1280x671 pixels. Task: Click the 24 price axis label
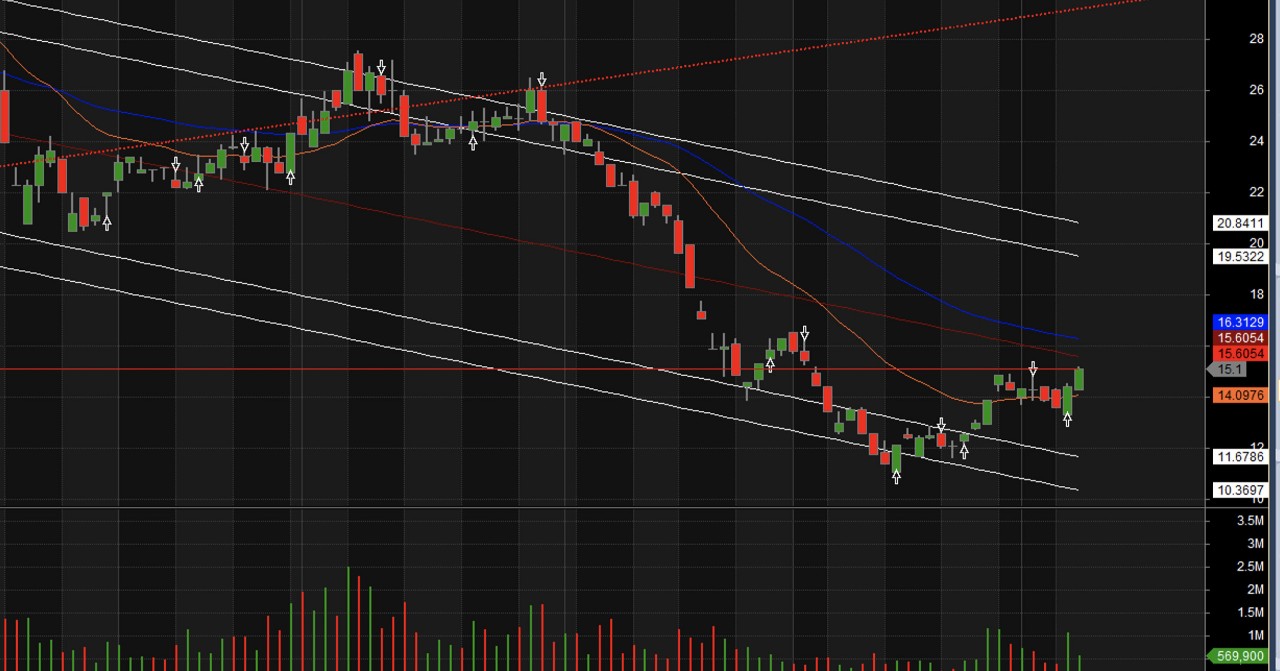(1257, 141)
